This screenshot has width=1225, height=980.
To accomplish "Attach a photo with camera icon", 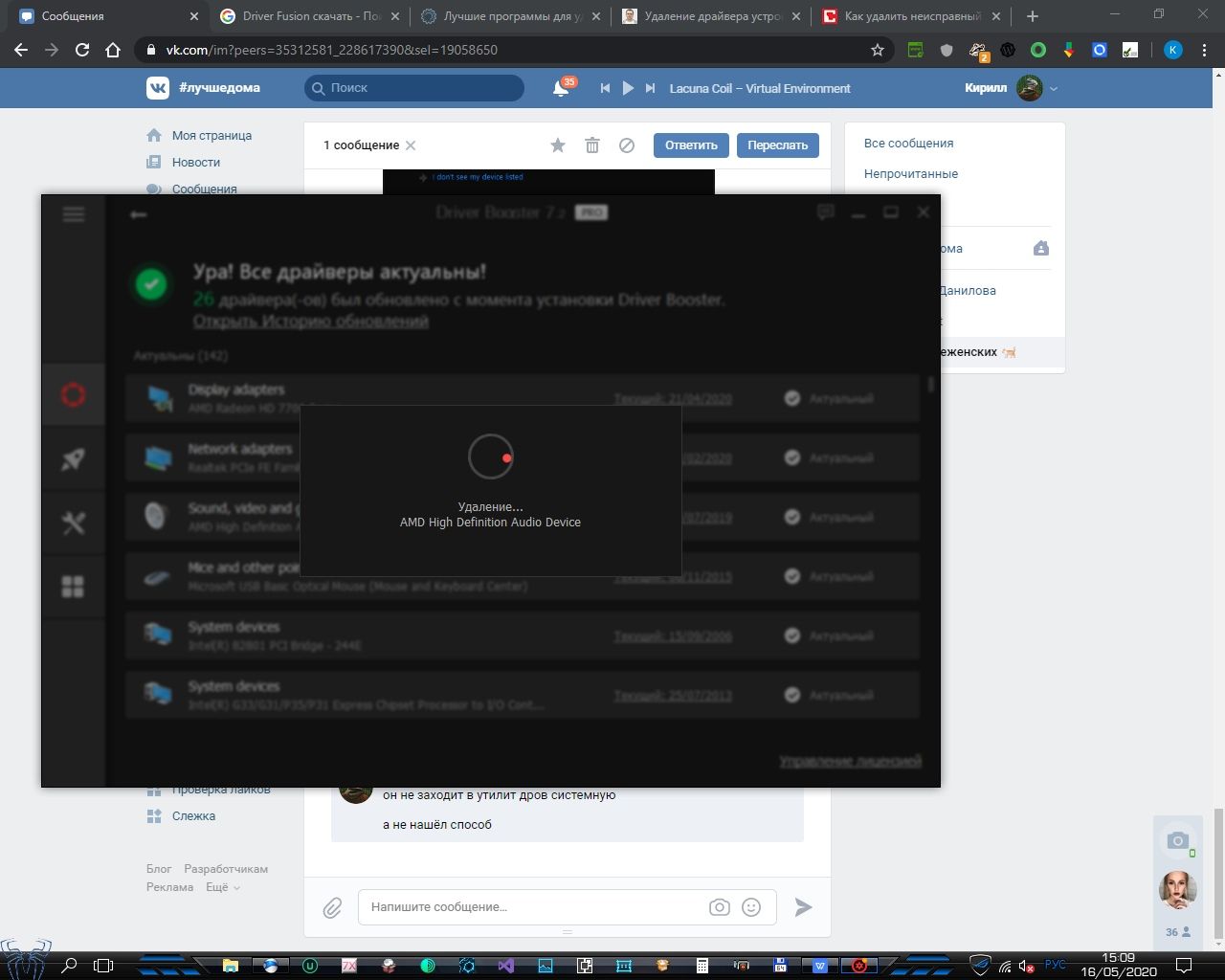I will [x=720, y=907].
